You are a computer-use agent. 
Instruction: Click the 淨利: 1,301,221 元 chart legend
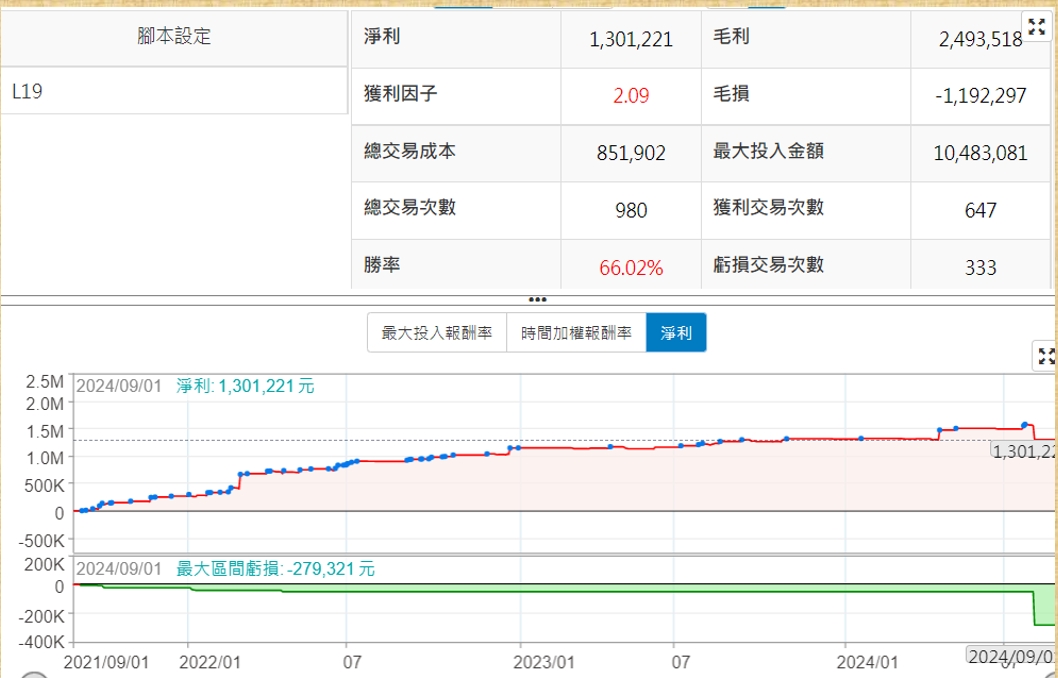pos(245,386)
